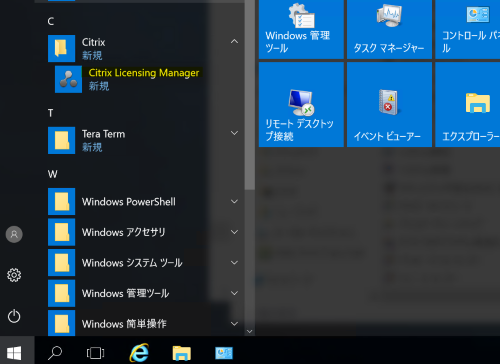Select Citrix Licensing Manager label
The width and height of the screenshot is (500, 364).
tap(144, 73)
